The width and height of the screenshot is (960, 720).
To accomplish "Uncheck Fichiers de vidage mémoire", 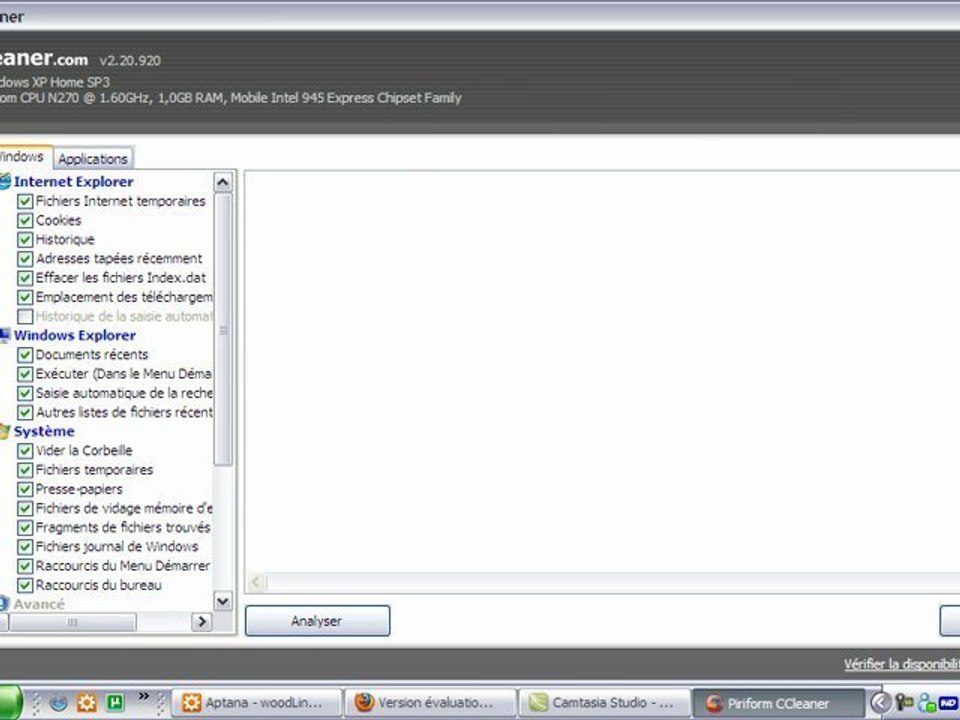I will (x=25, y=508).
